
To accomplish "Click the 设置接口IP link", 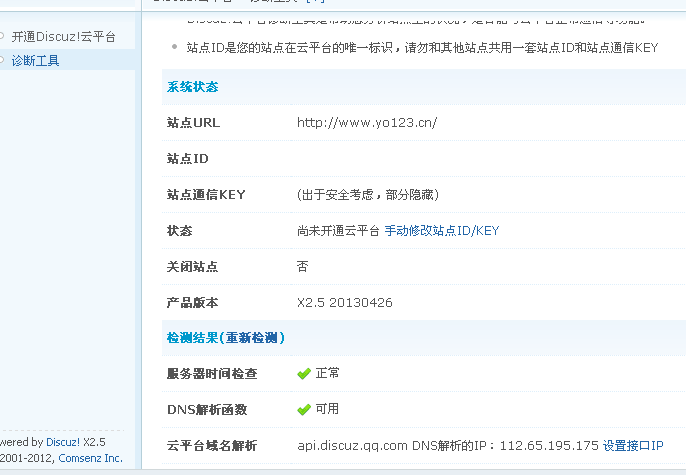I will (x=633, y=446).
